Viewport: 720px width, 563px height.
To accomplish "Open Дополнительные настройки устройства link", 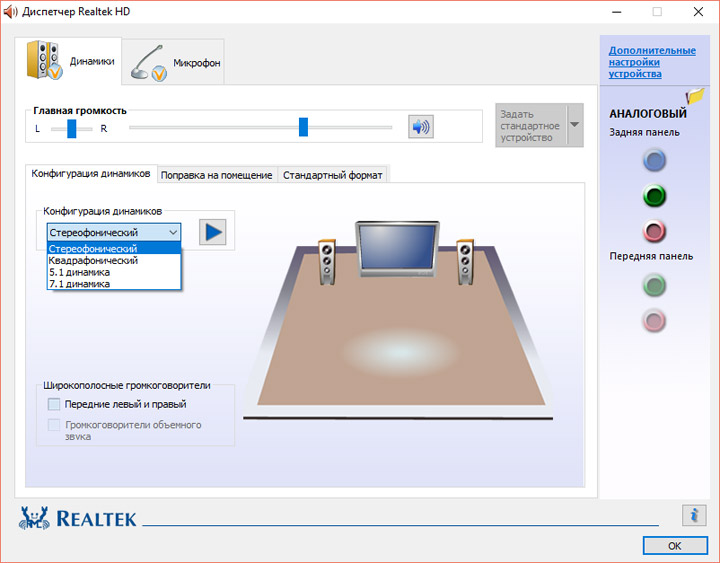I will click(652, 62).
